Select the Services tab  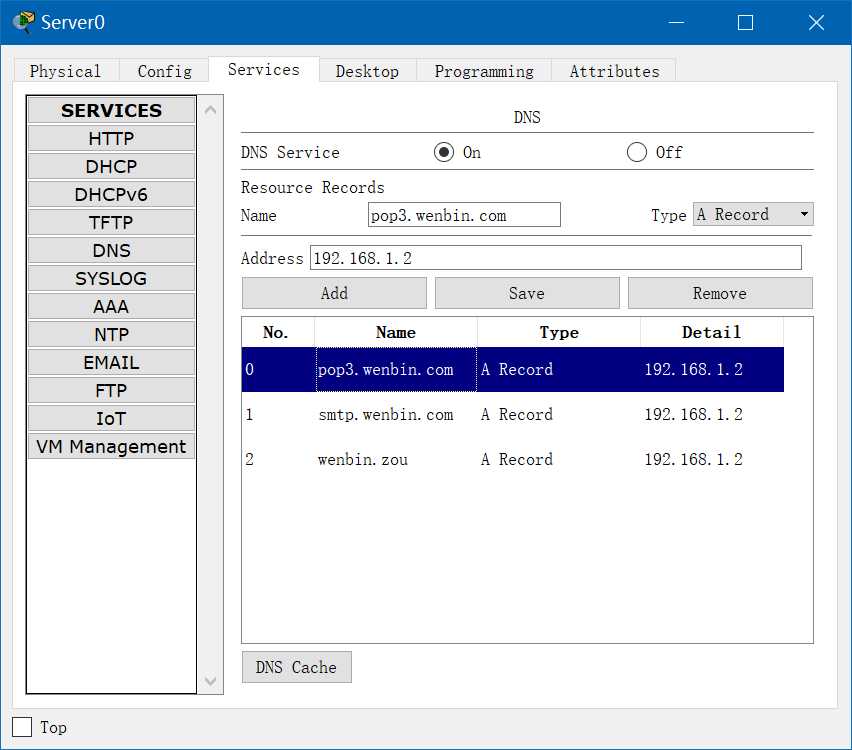coord(264,70)
